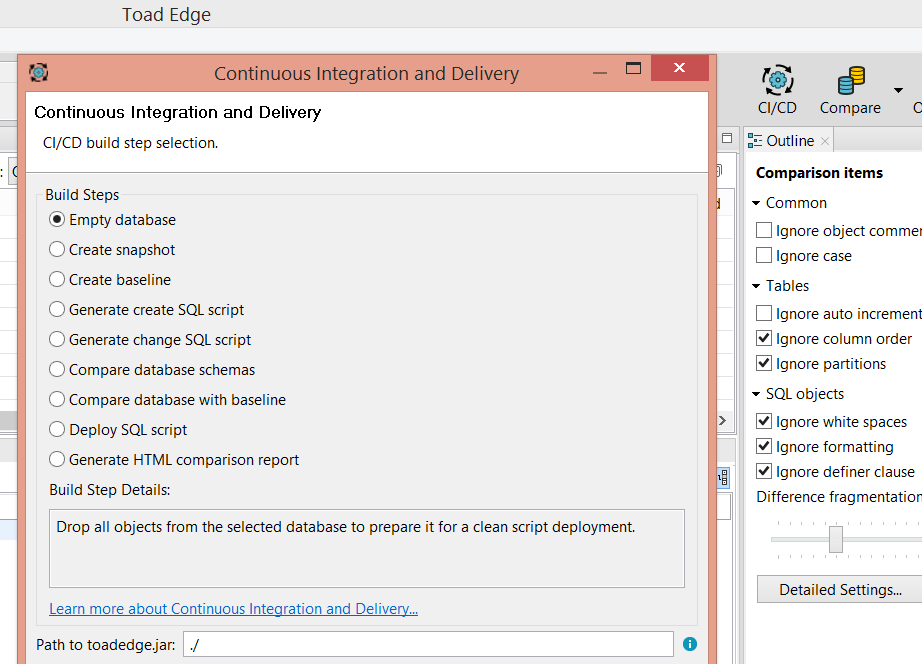Click the tree layout icon behind dialog edge
Screen dimensions: 922x664
[724, 478]
